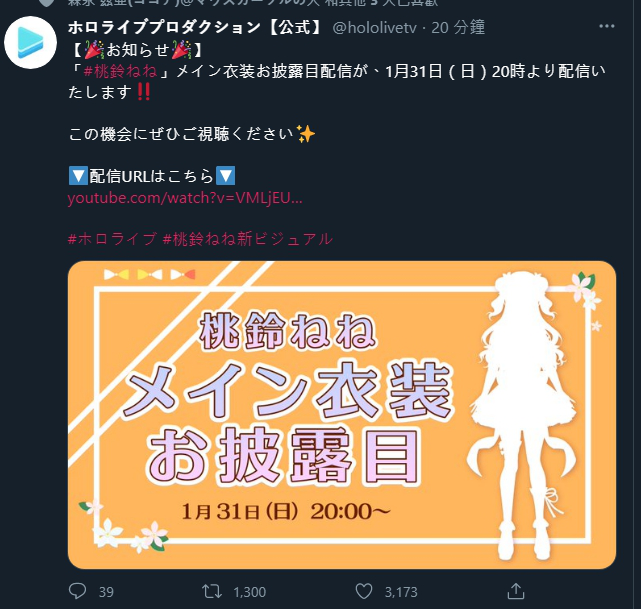Click the reply speech bubble icon
This screenshot has width=641, height=609.
77,591
